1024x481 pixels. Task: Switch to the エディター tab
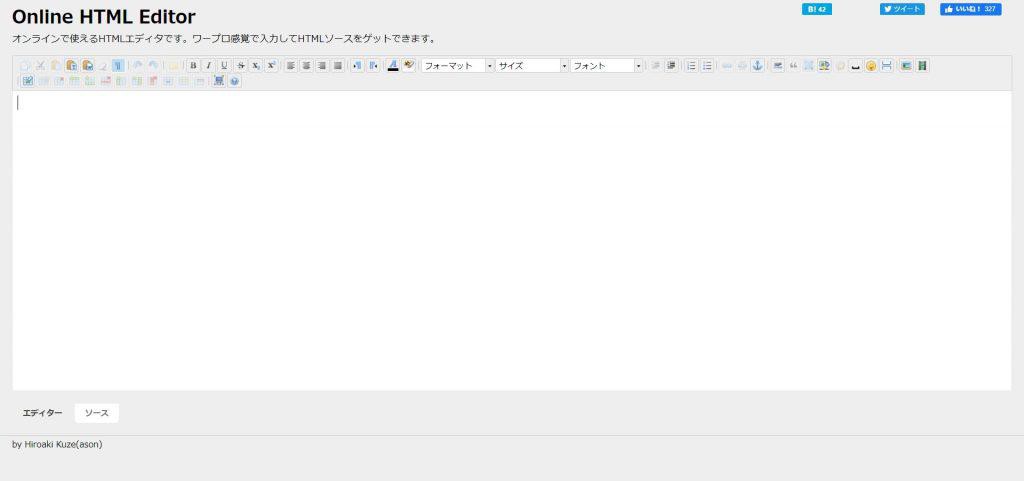tap(43, 413)
